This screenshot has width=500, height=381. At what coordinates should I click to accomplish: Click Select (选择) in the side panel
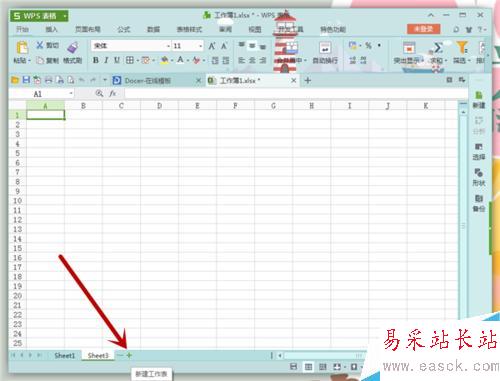(479, 152)
